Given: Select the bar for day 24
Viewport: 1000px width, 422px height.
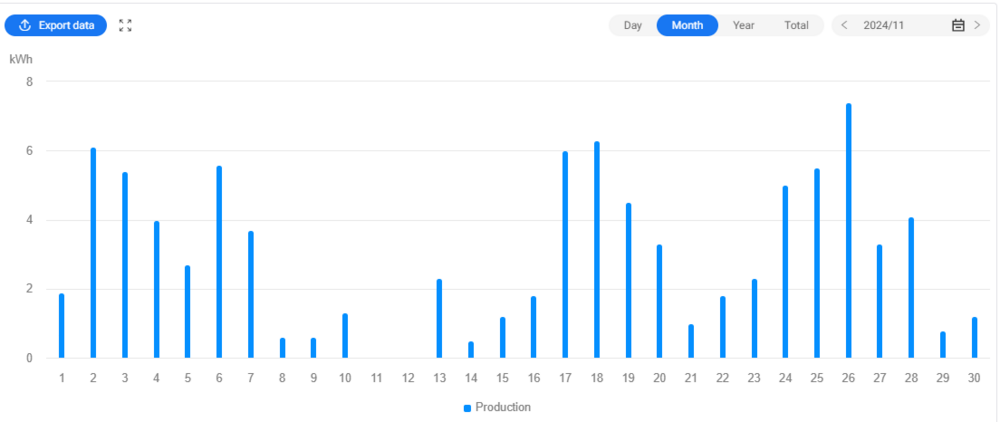Looking at the screenshot, I should [785, 272].
